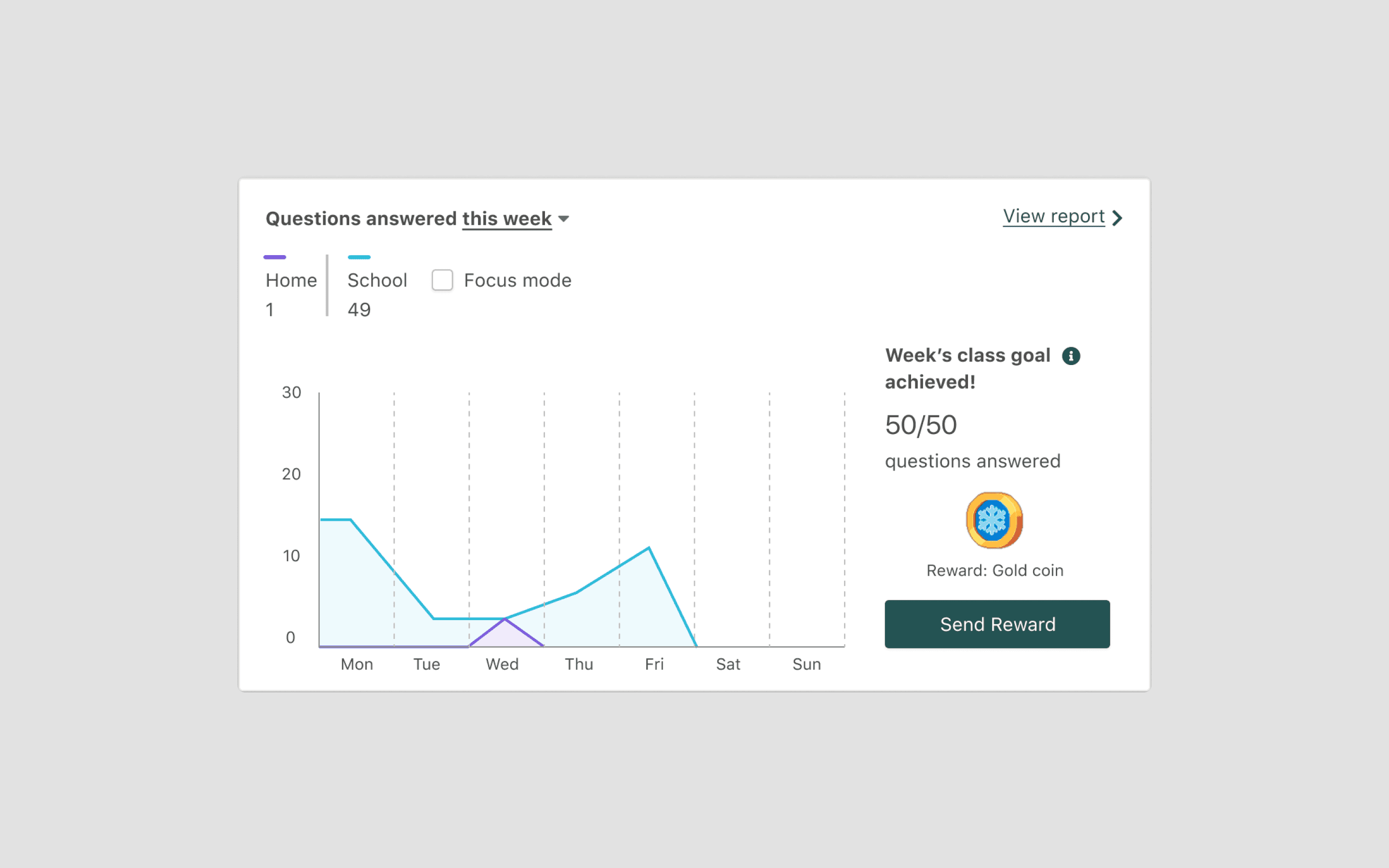Click the School count of 49
The width and height of the screenshot is (1389, 868).
pyautogui.click(x=359, y=310)
